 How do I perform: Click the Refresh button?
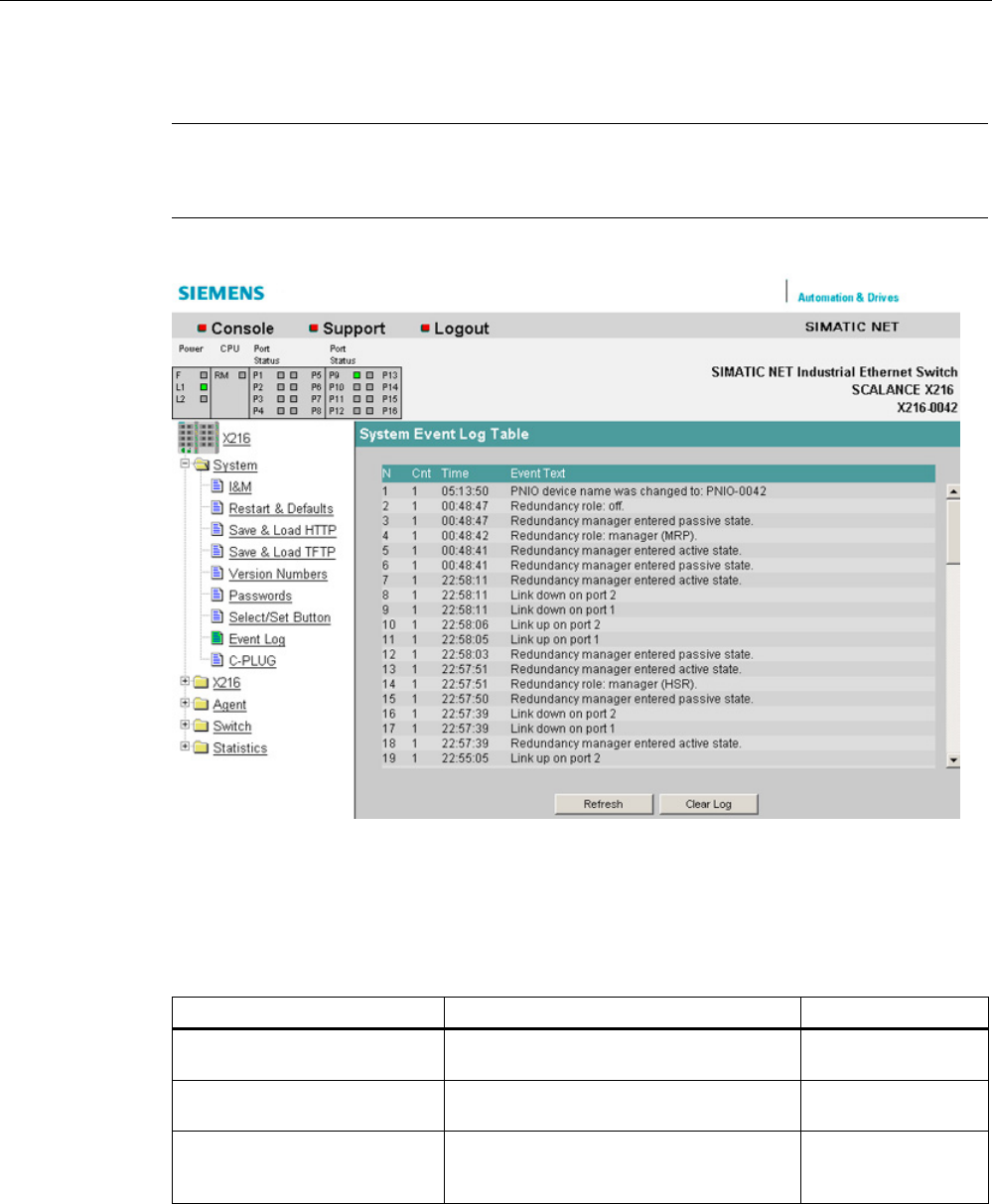tap(603, 804)
